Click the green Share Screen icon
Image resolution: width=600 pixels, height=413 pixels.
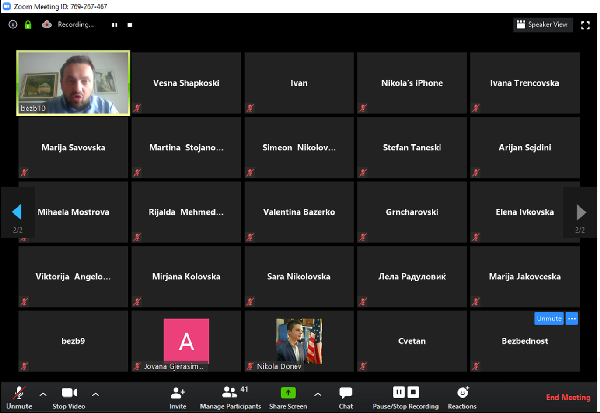coord(287,393)
